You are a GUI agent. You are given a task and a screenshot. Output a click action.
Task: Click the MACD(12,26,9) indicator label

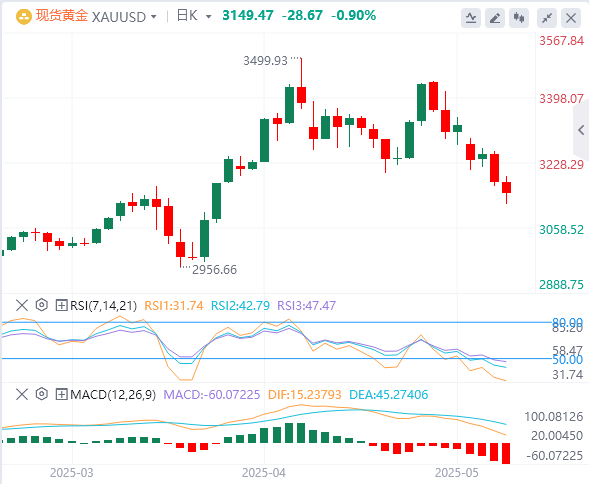[x=113, y=395]
